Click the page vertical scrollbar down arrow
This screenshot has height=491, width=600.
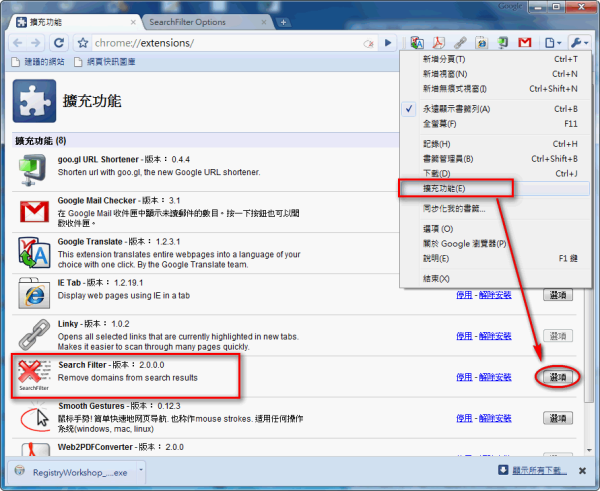[589, 450]
